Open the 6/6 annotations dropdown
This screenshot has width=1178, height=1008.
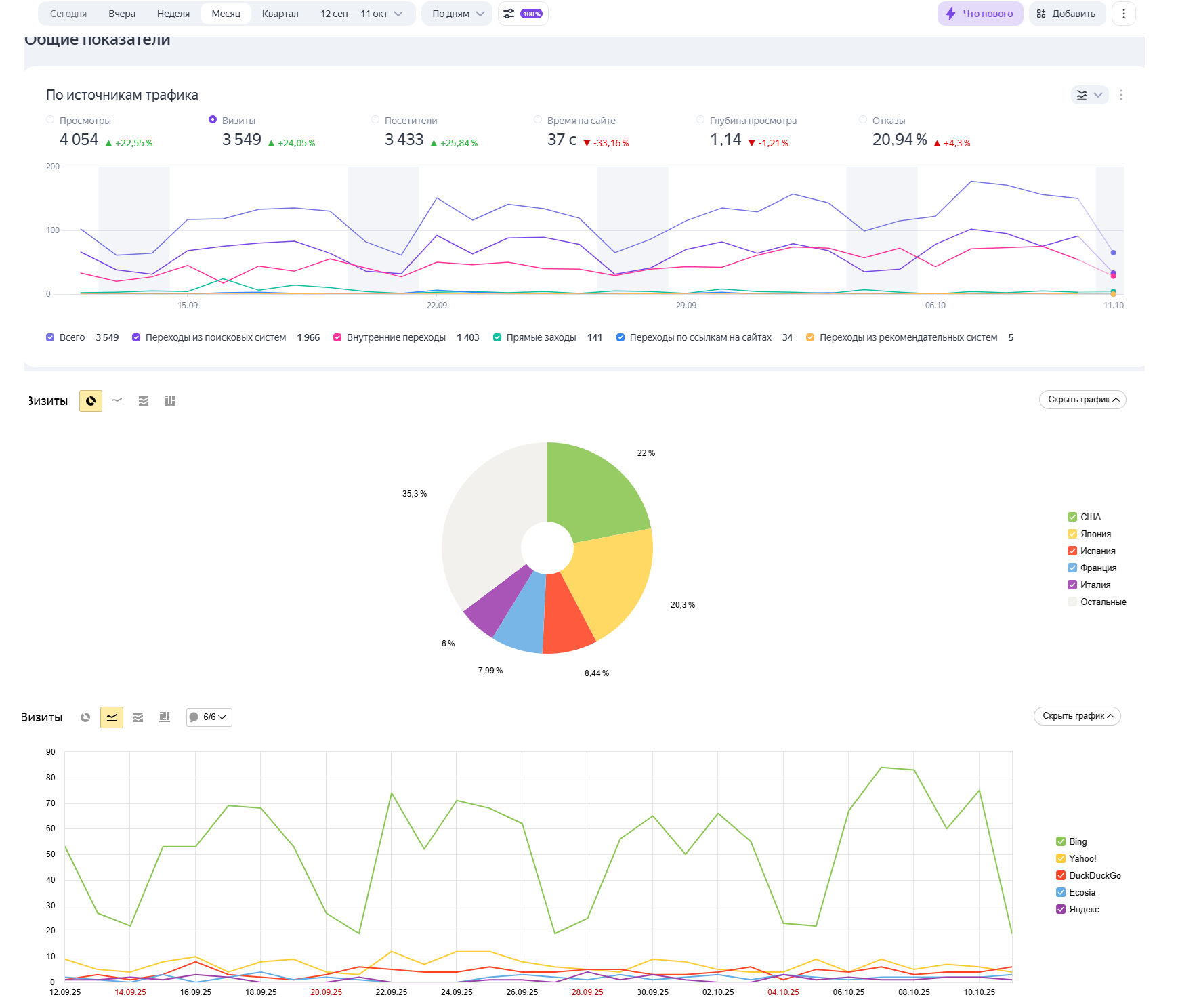tap(209, 717)
